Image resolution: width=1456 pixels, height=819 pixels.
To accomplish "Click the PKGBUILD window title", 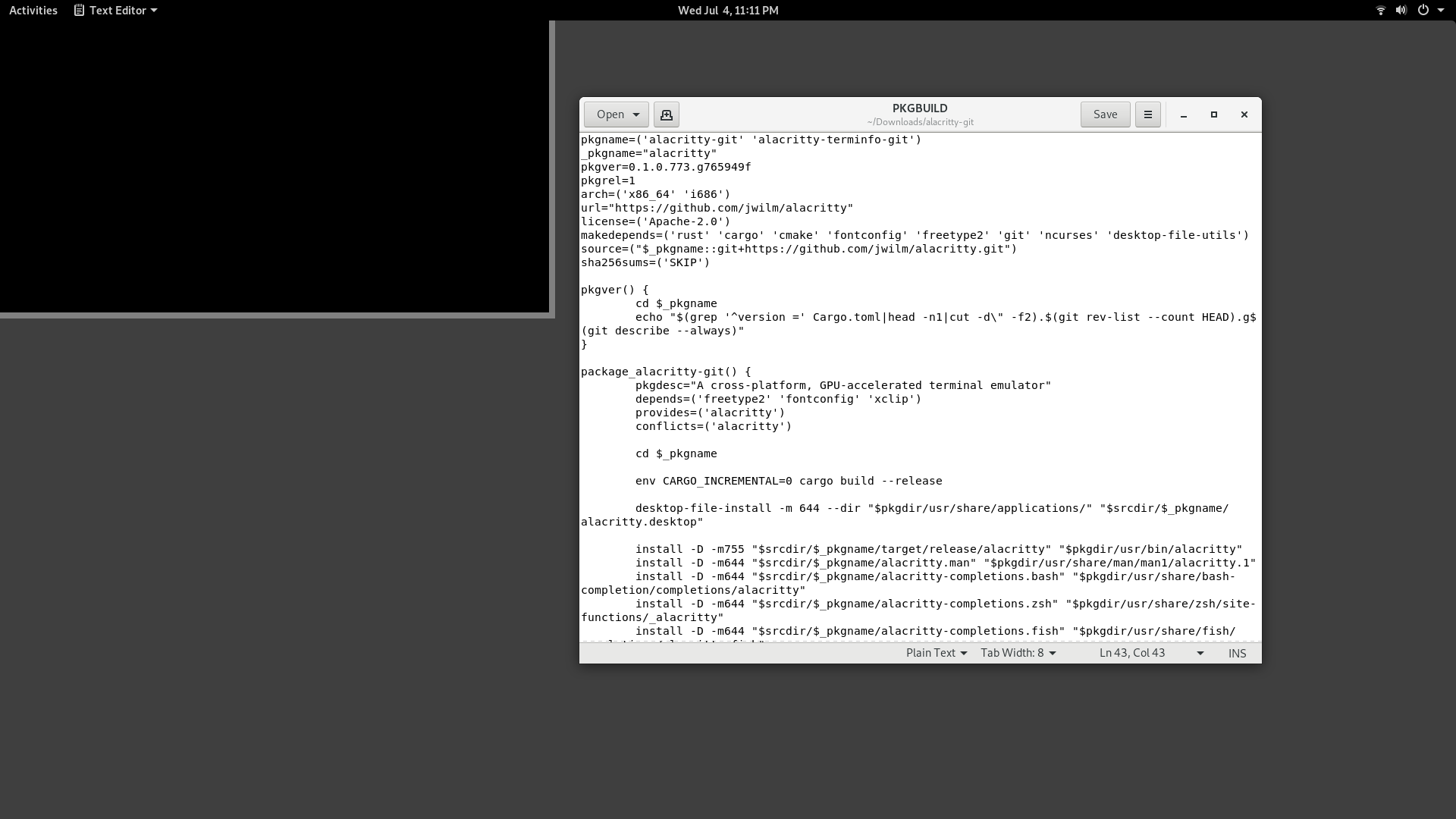I will [920, 108].
